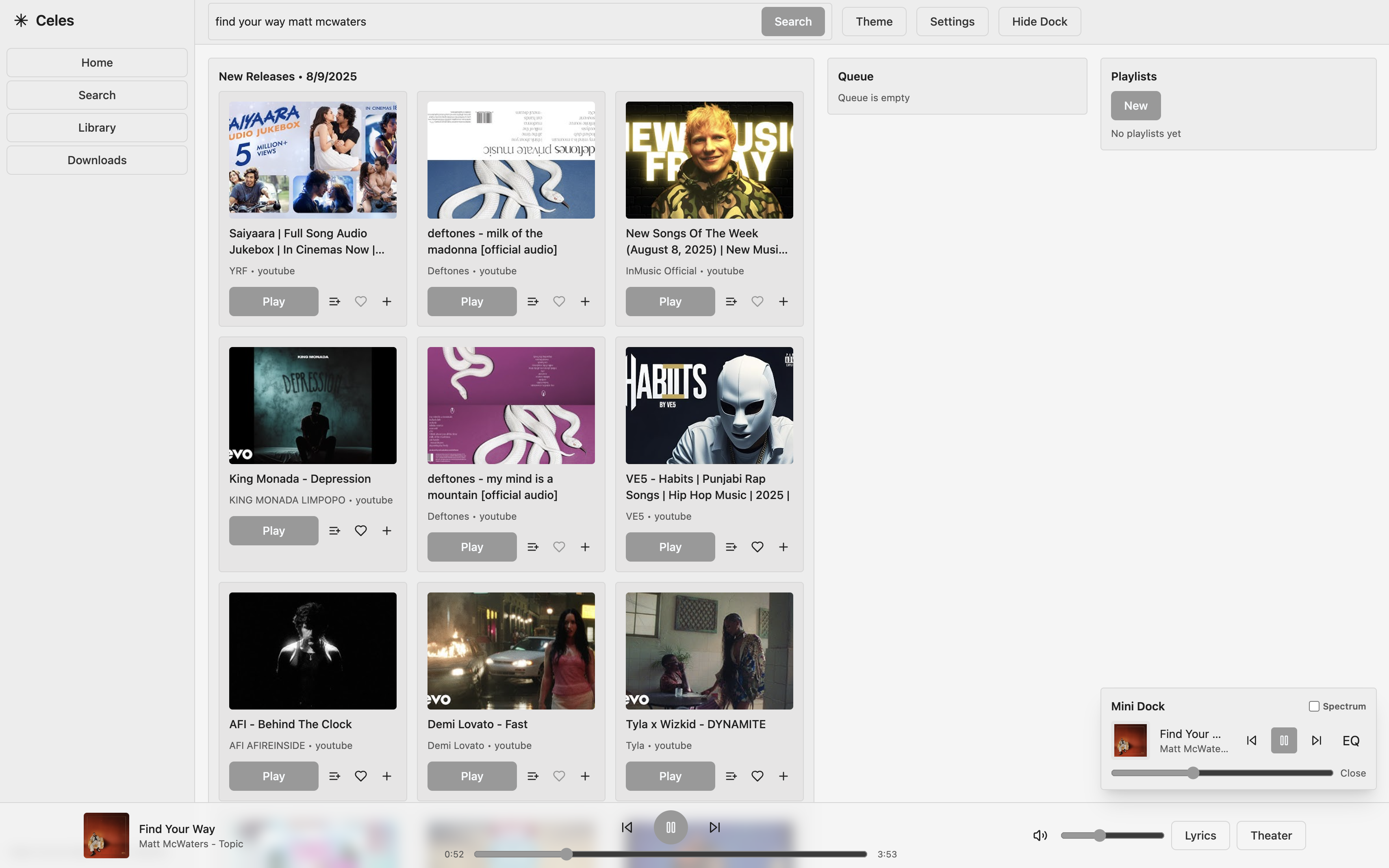The height and width of the screenshot is (868, 1389).
Task: Unlike King Monada Depression
Action: (x=360, y=530)
